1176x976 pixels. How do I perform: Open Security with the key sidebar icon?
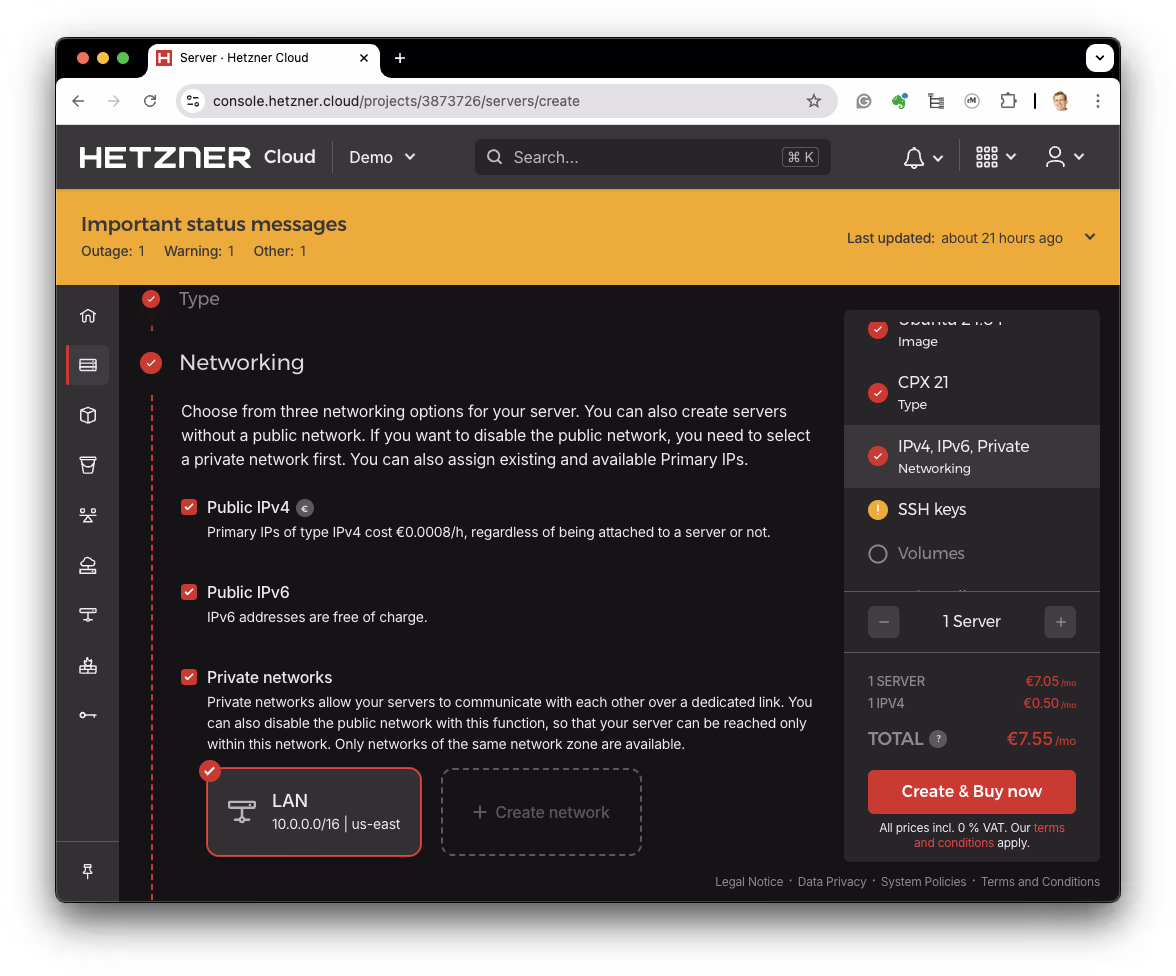pyautogui.click(x=87, y=714)
